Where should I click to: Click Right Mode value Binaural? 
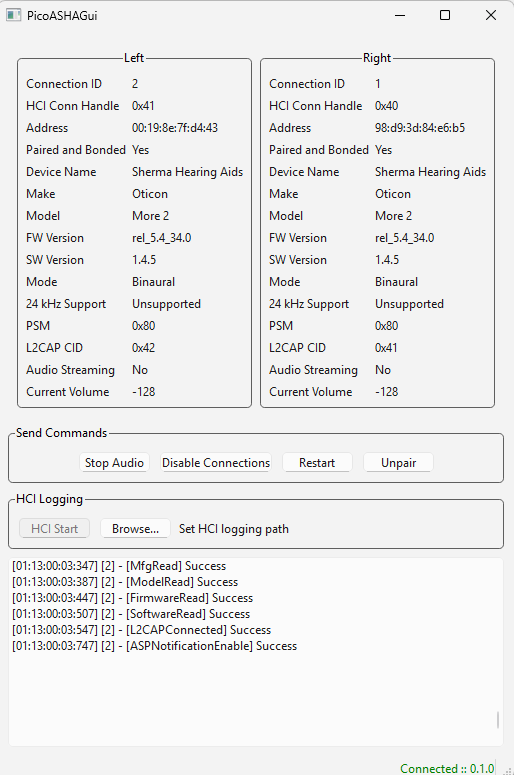[x=396, y=282]
